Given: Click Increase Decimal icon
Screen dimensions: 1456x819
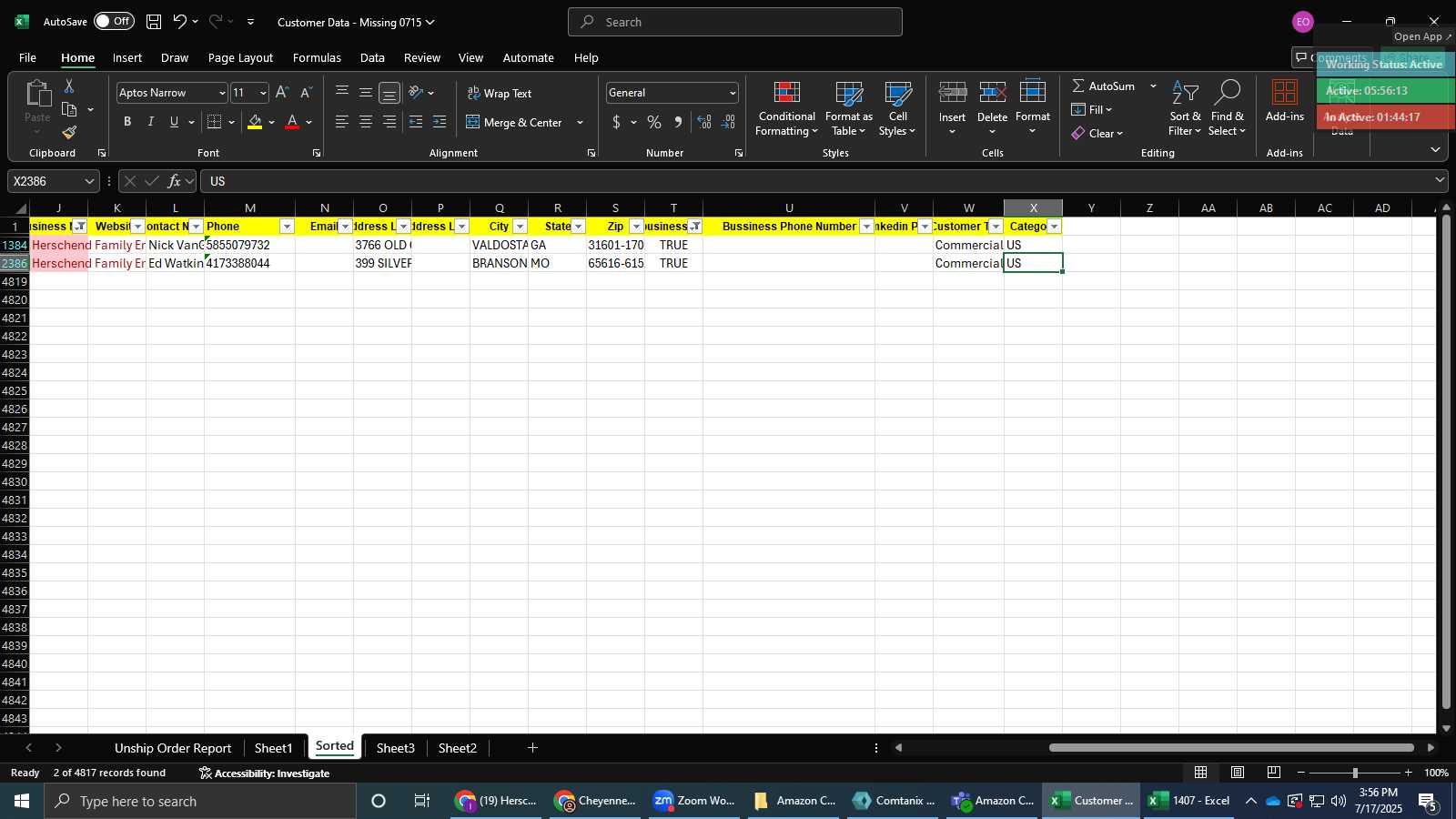Looking at the screenshot, I should 704,122.
